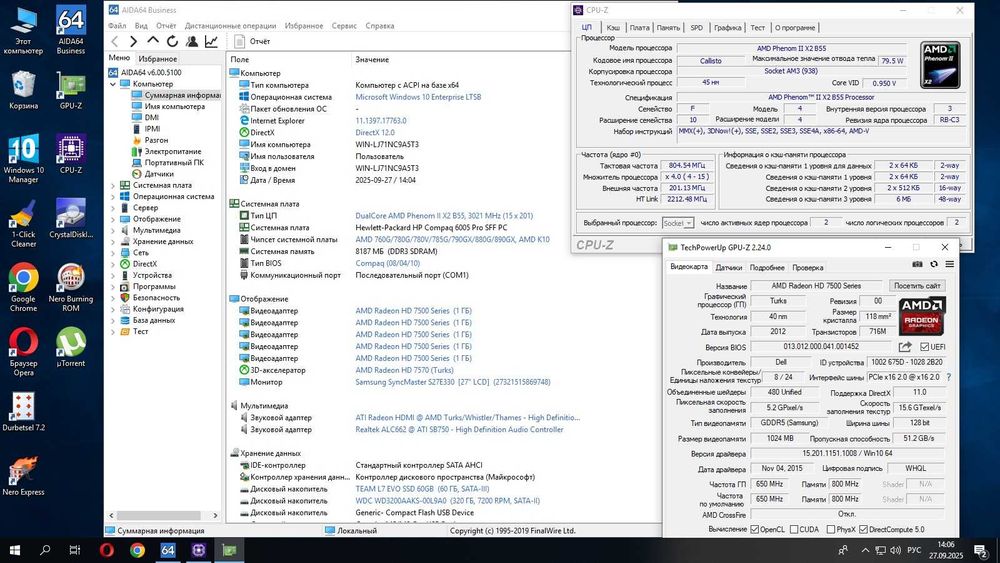Switch to Избранное tab in AIDA64
Image resolution: width=1000 pixels, height=563 pixels.
(x=158, y=59)
